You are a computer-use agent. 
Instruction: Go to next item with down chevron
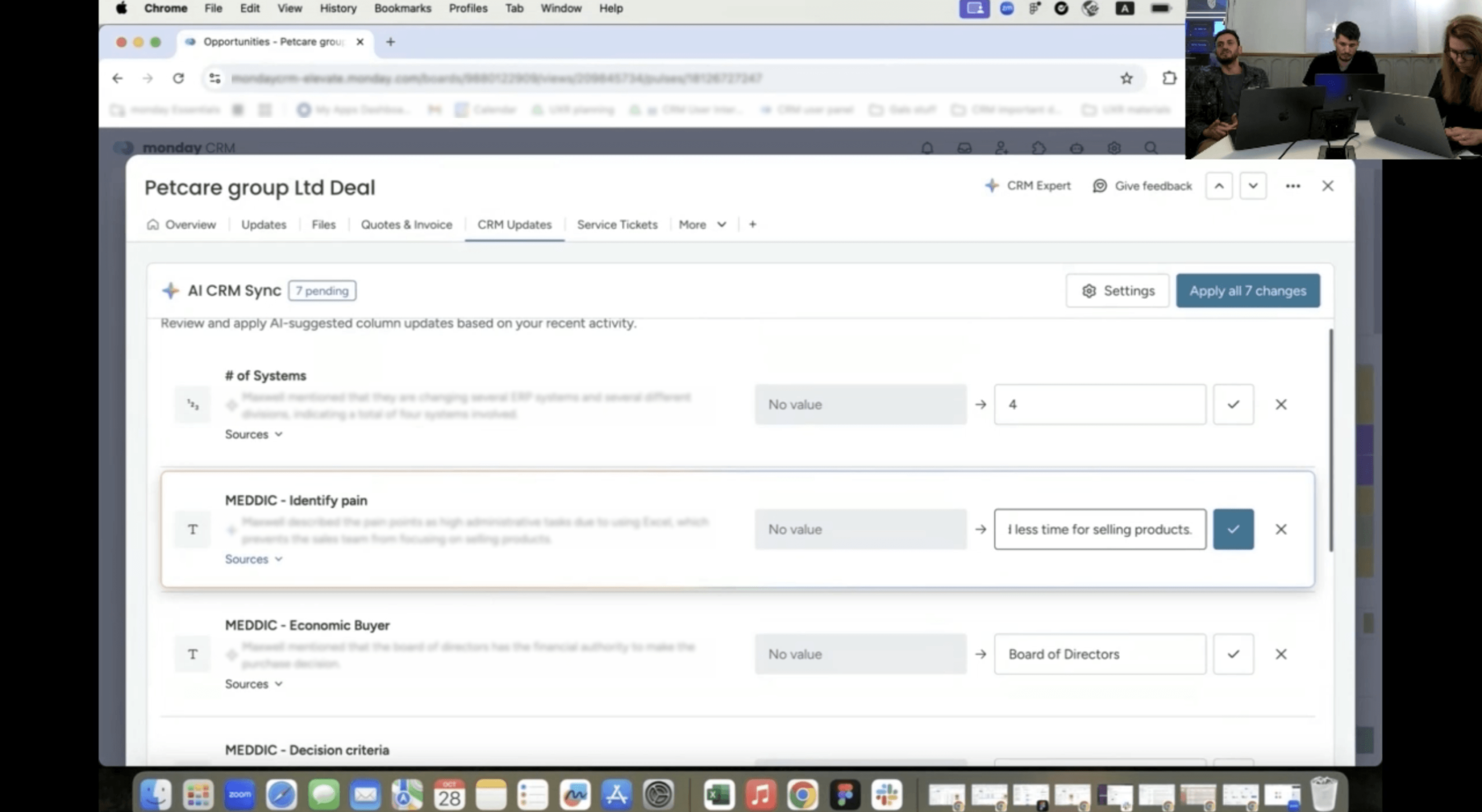pos(1253,186)
